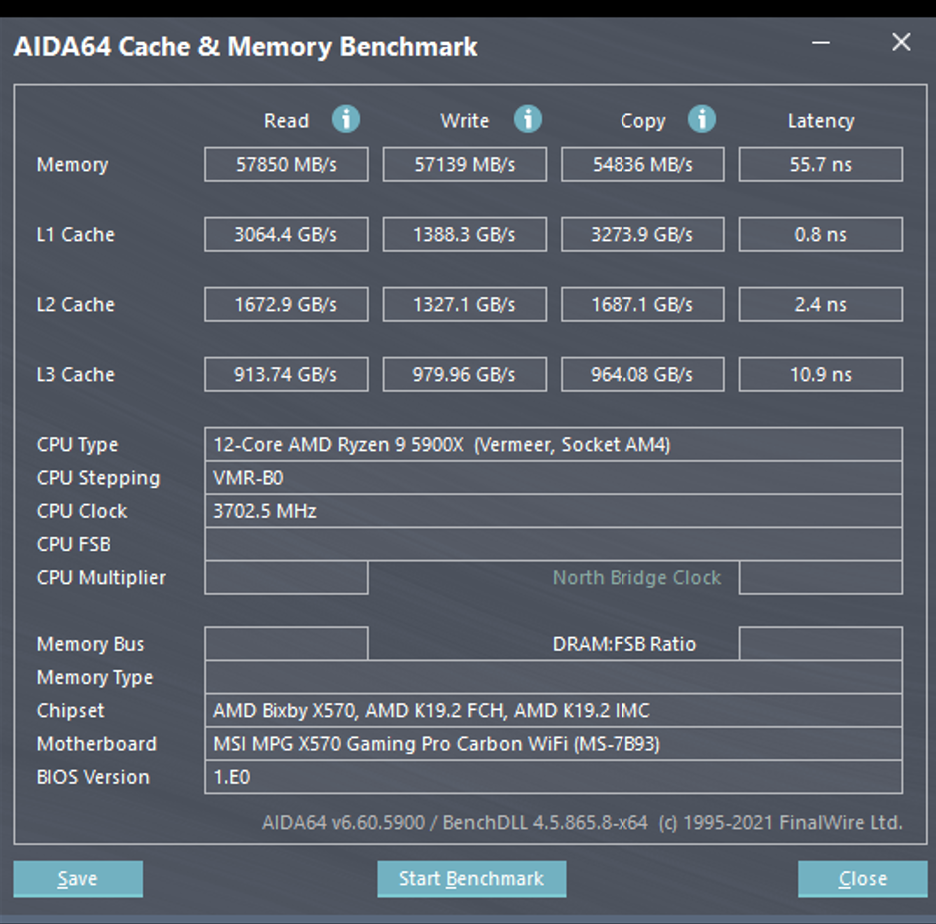This screenshot has height=924, width=936.
Task: Click the BIOS Version label
Action: (93, 777)
